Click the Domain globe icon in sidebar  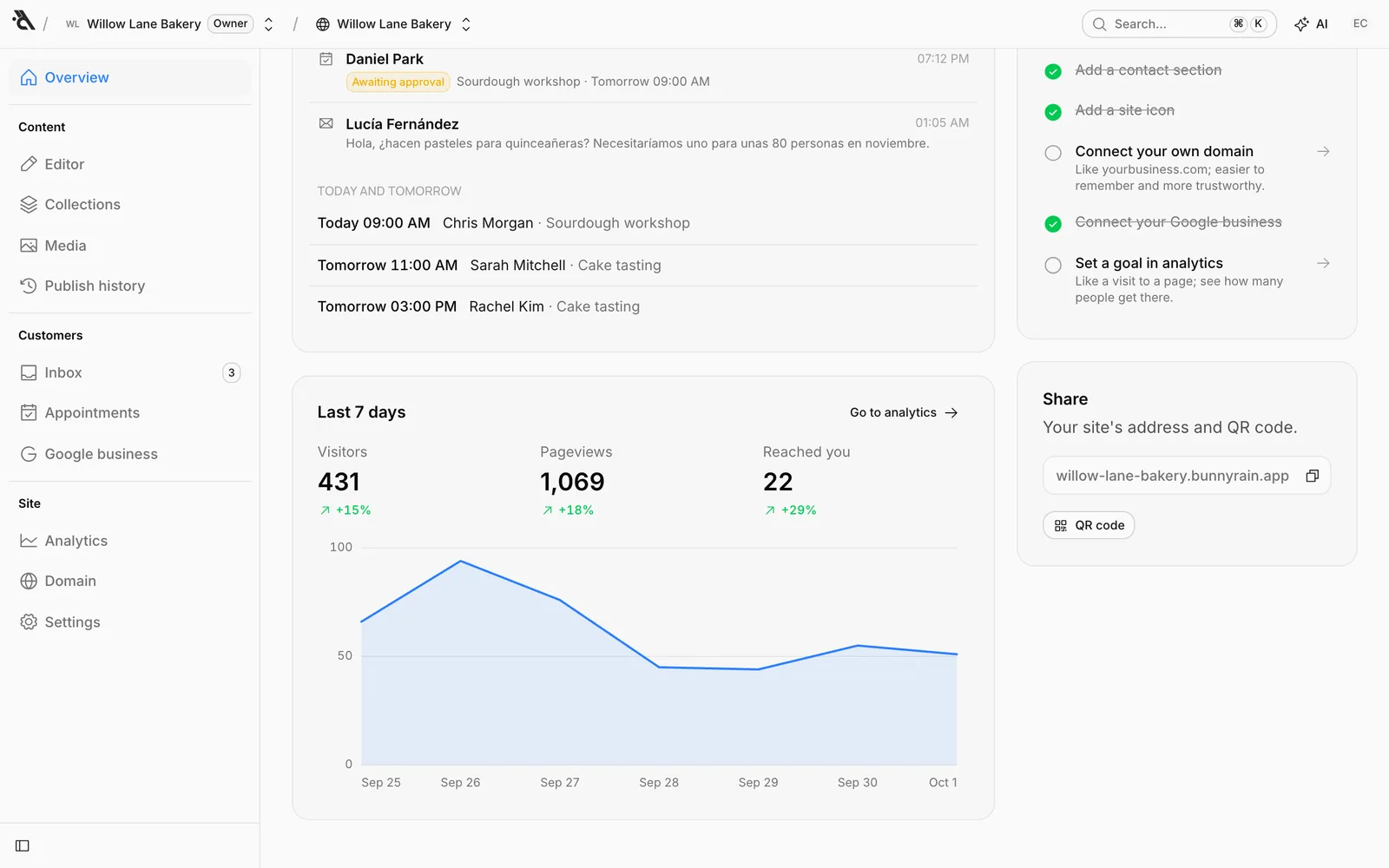point(29,582)
